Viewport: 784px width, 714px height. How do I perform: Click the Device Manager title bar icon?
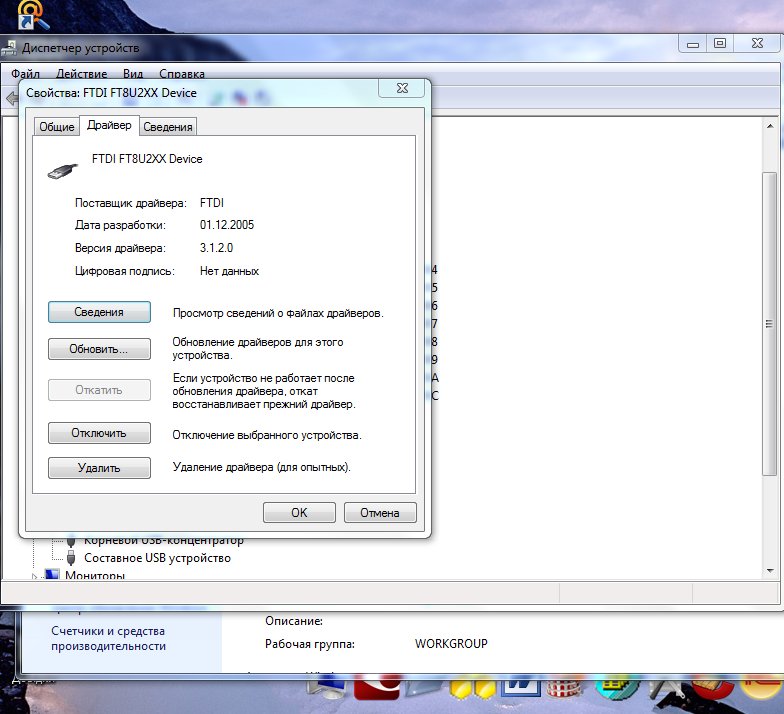[x=8, y=48]
